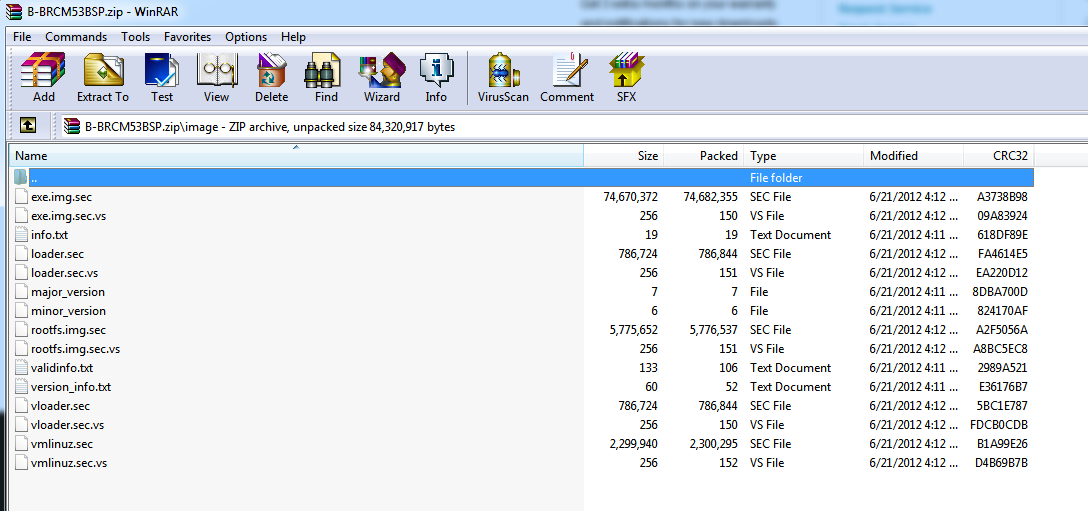Viewport: 1088px width, 511px height.
Task: Open the Commands menu
Action: pos(76,37)
